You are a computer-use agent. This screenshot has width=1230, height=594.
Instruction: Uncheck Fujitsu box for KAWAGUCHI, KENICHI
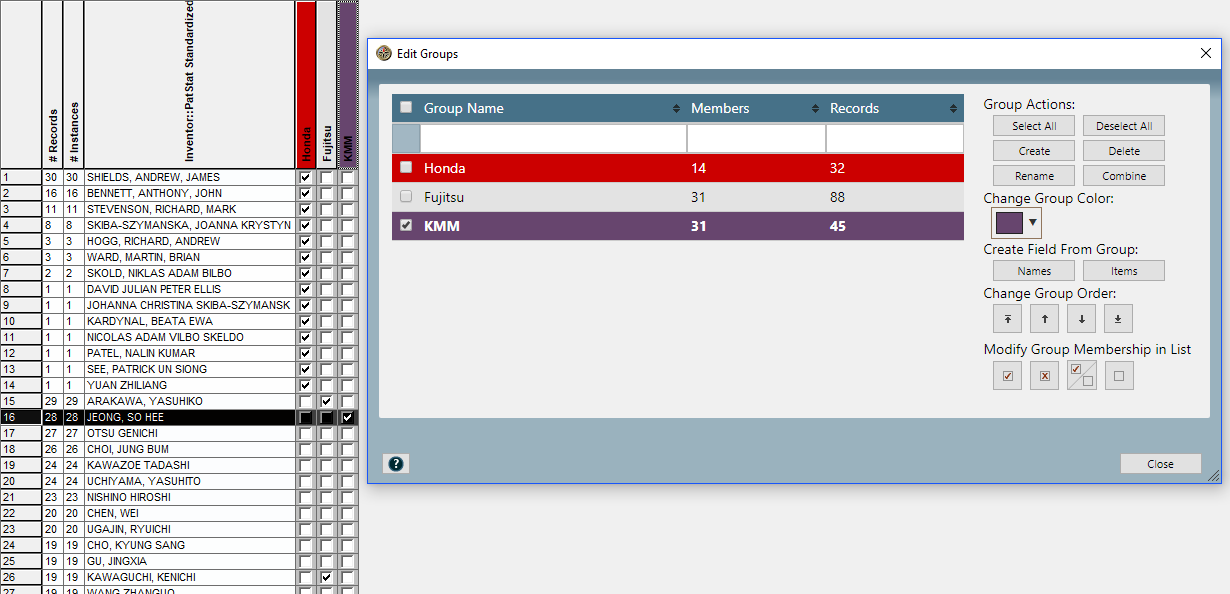point(326,577)
